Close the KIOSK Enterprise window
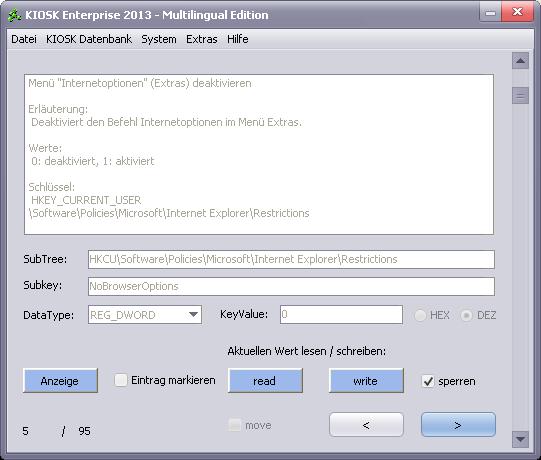The image size is (541, 460). pyautogui.click(x=517, y=12)
